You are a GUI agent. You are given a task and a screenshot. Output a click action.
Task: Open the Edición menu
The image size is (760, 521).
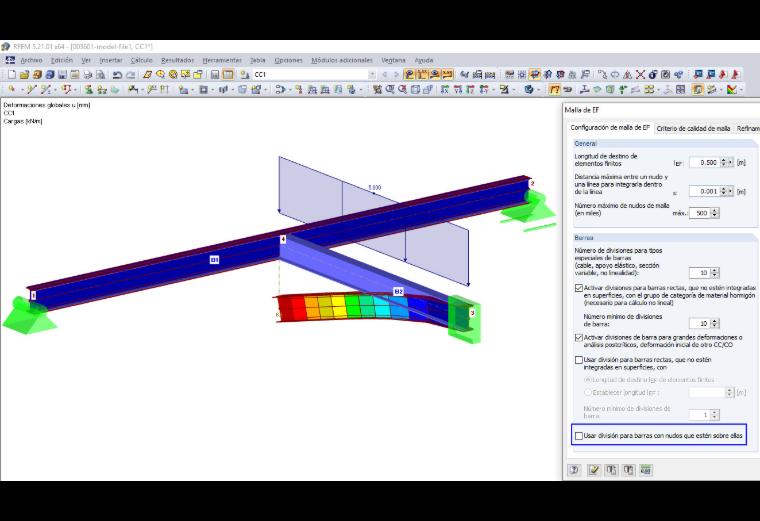pos(62,60)
